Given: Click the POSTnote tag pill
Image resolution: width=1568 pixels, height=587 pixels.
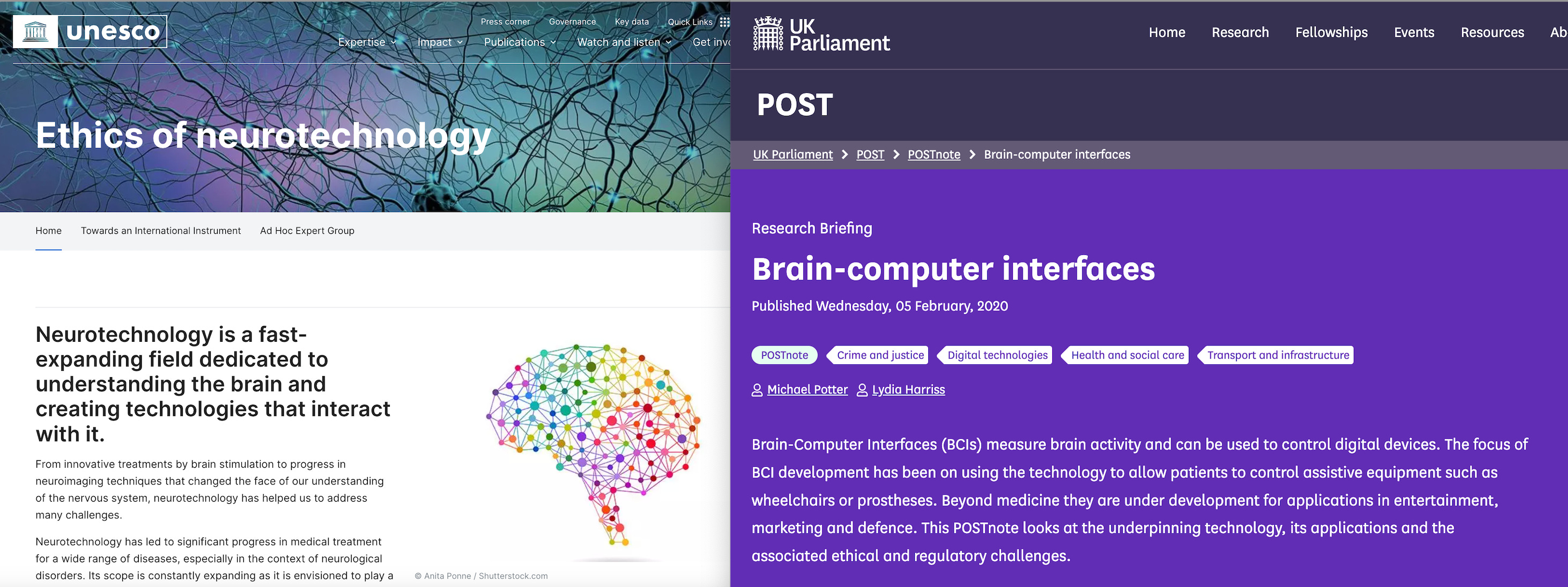Looking at the screenshot, I should click(x=784, y=355).
